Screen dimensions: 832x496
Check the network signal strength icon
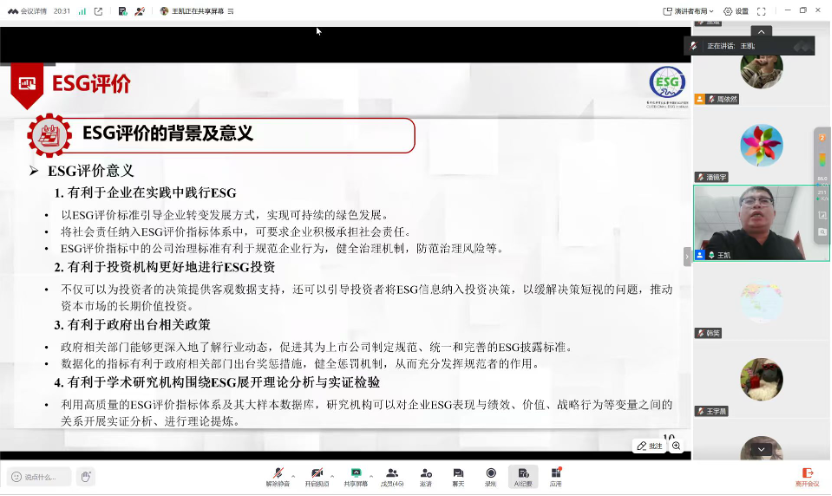click(82, 11)
